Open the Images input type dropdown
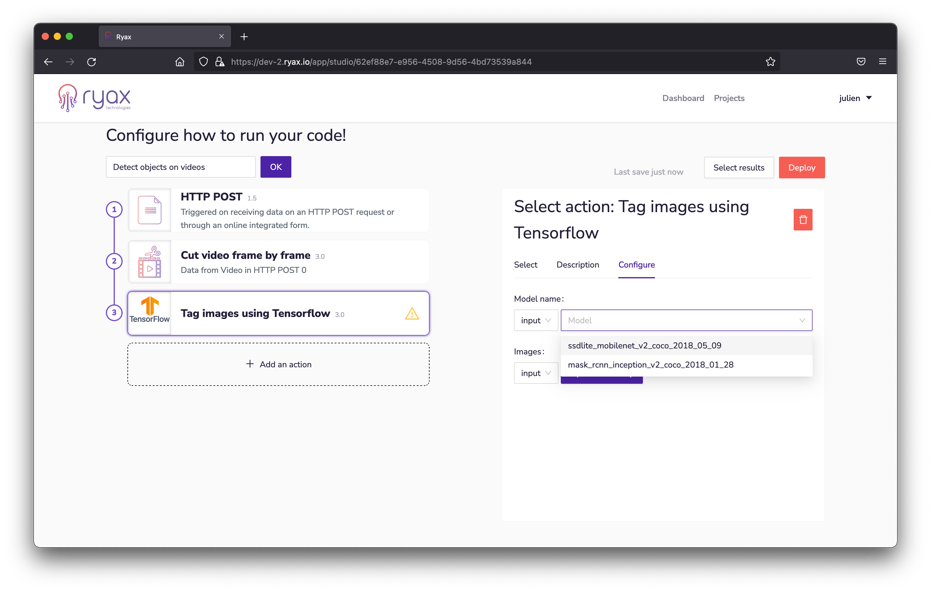Image resolution: width=931 pixels, height=592 pixels. pos(535,373)
